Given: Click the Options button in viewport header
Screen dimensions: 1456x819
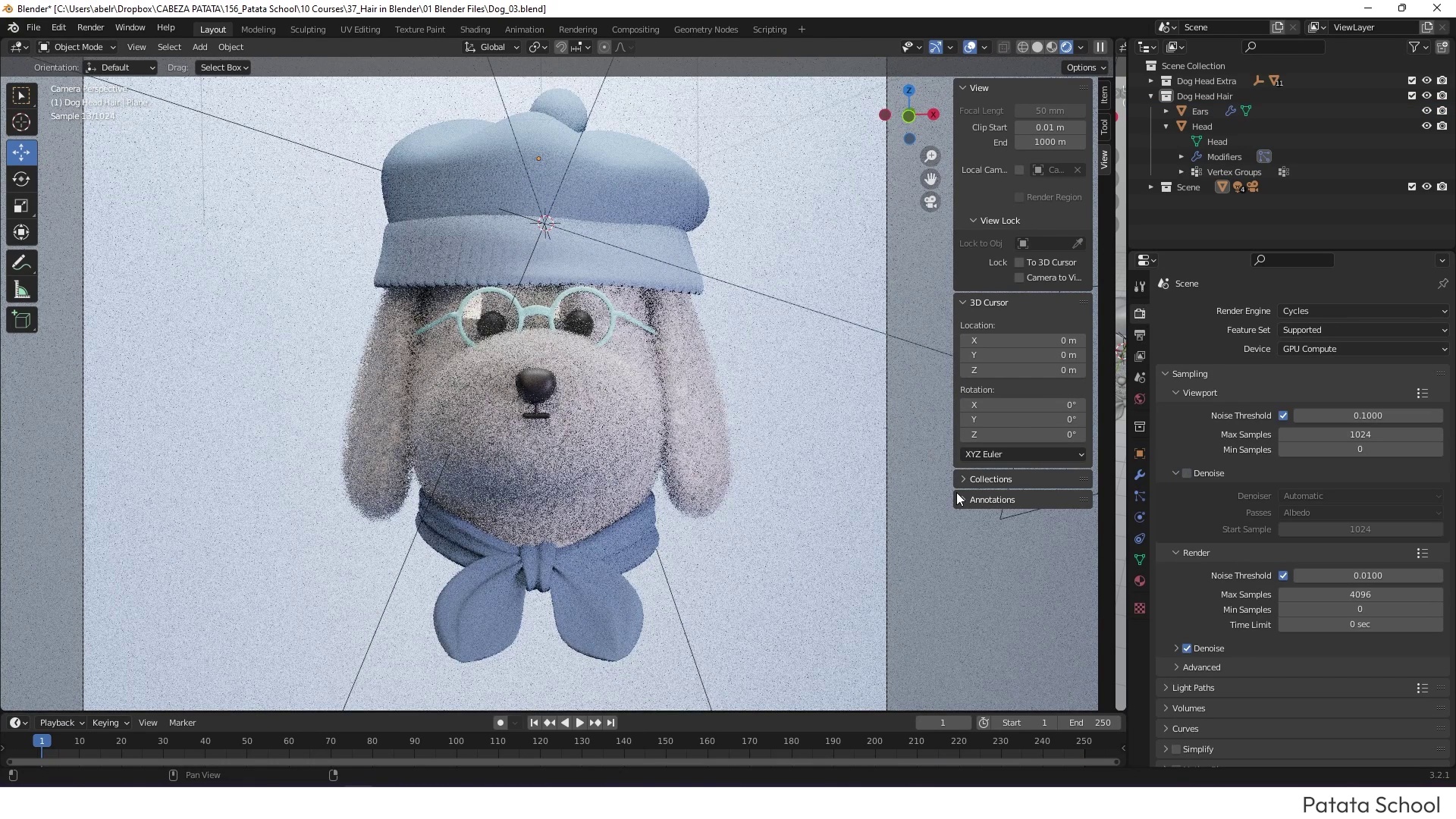Looking at the screenshot, I should tap(1087, 67).
